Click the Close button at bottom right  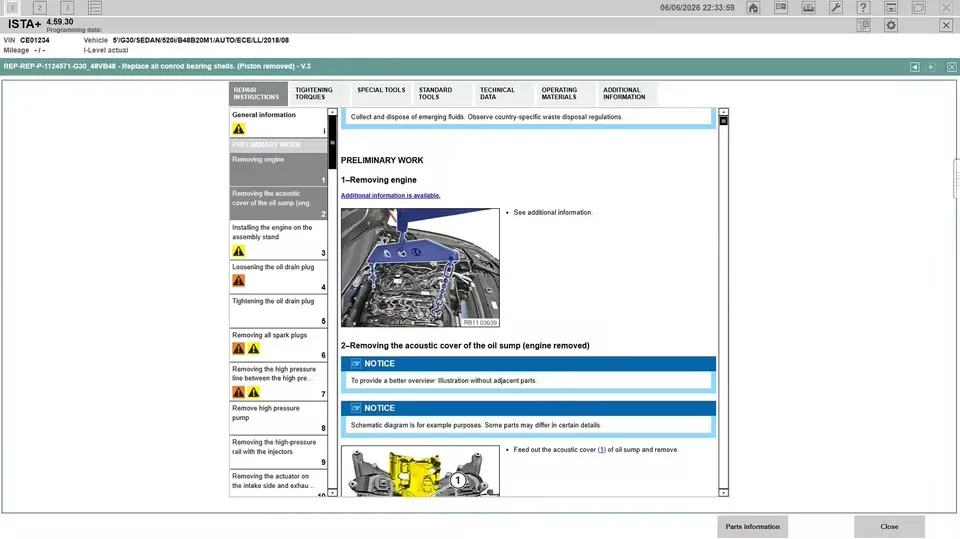889,527
